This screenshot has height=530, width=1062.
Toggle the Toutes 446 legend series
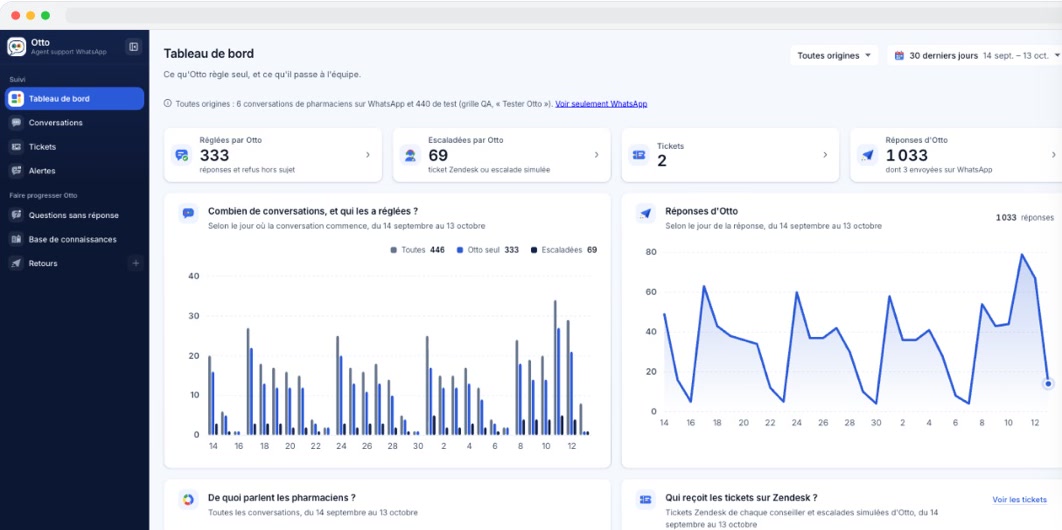coord(417,250)
